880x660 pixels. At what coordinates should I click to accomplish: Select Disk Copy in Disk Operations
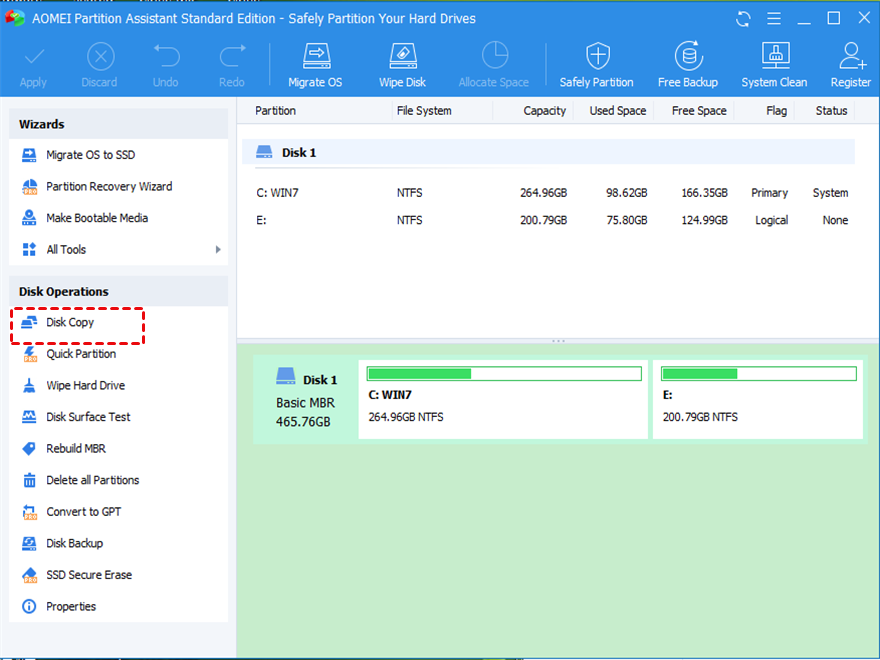coord(70,322)
